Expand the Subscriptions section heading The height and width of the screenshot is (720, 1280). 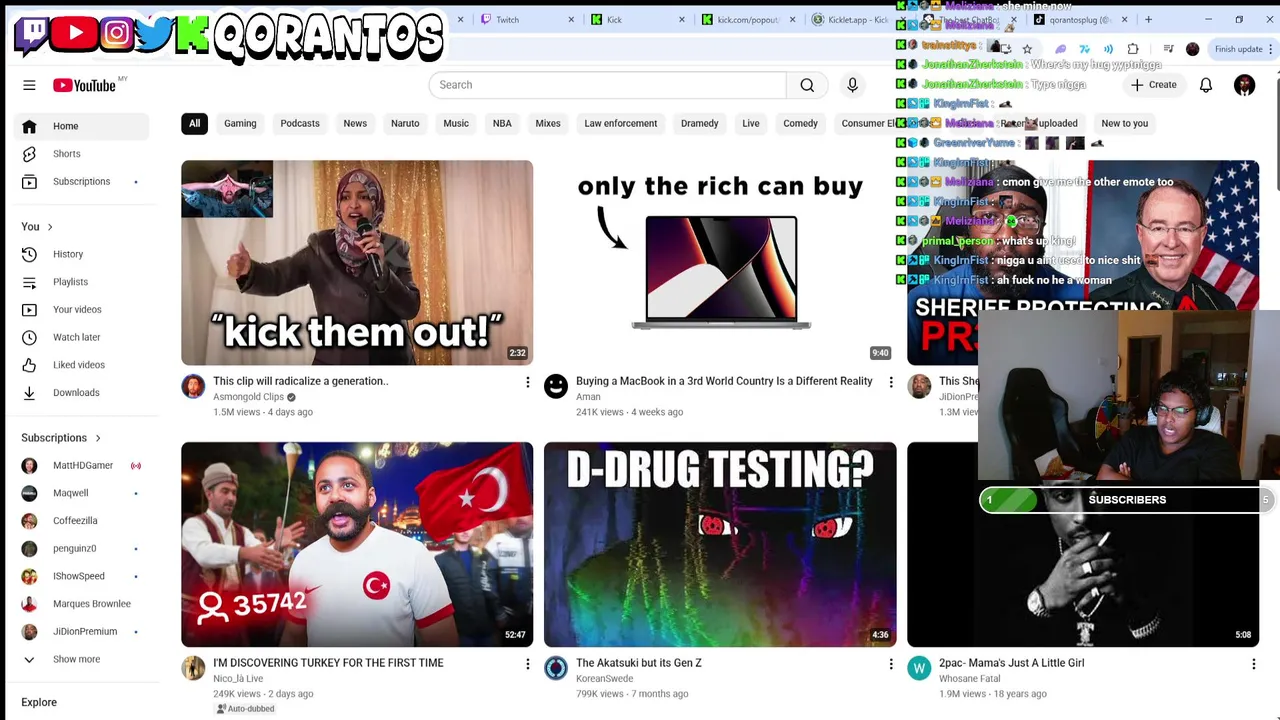tap(62, 438)
